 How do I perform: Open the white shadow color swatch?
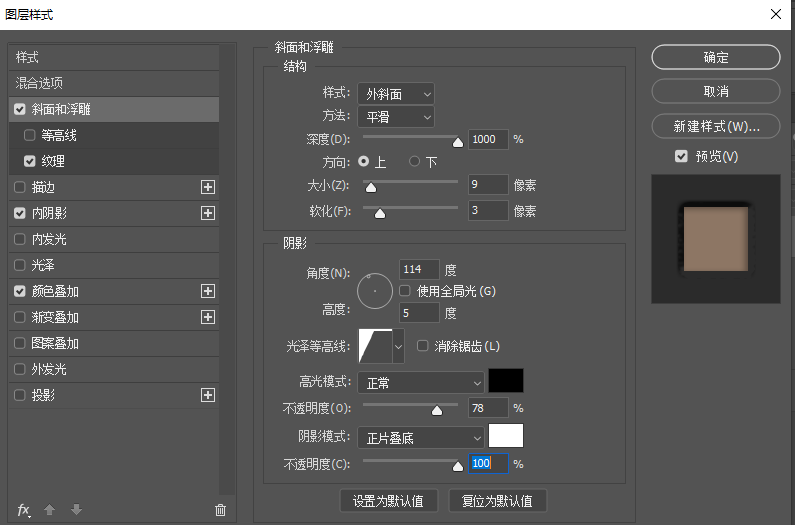(506, 436)
